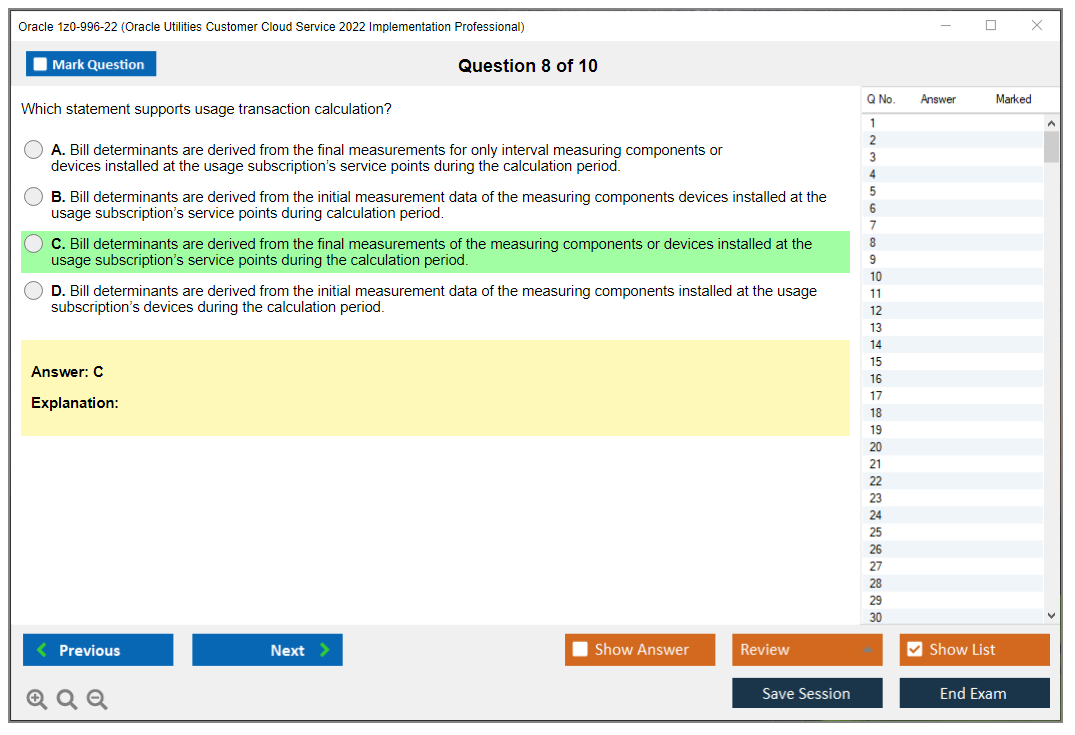Click the green back chevron in Previous button
The image size is (1075, 735).
[42, 650]
